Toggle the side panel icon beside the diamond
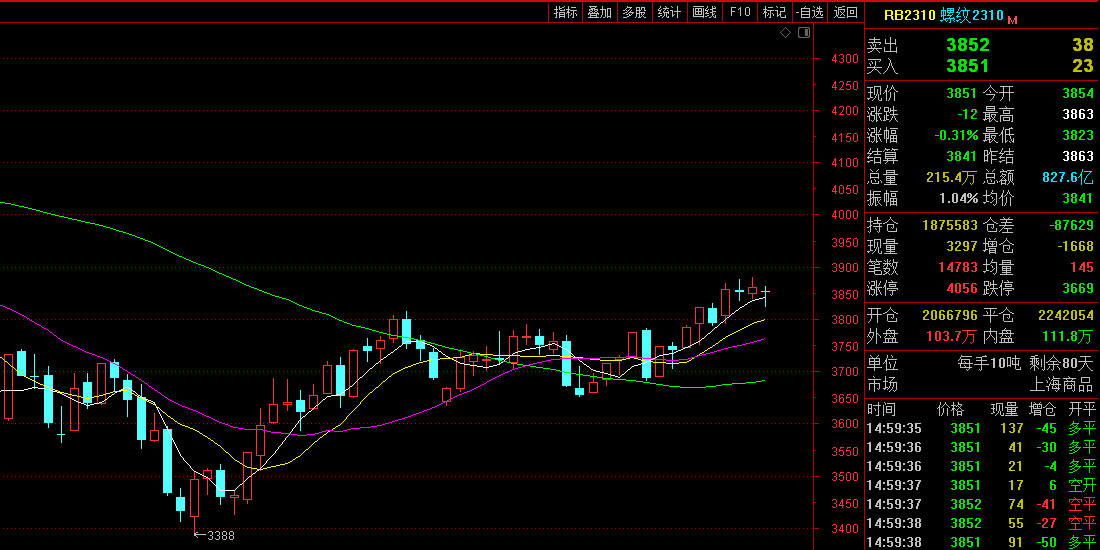Screen dimensions: 1100x550 click(x=802, y=33)
